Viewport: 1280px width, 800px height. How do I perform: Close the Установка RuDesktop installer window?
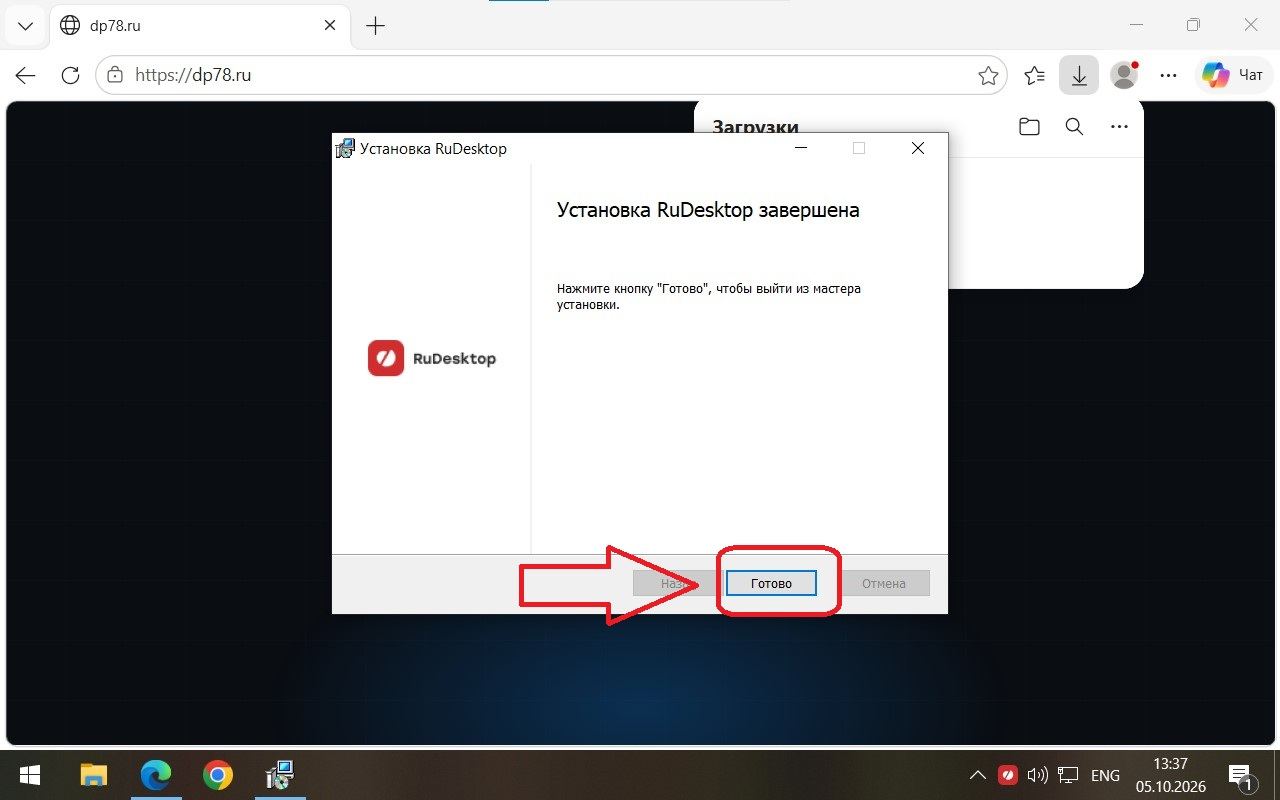(x=917, y=148)
